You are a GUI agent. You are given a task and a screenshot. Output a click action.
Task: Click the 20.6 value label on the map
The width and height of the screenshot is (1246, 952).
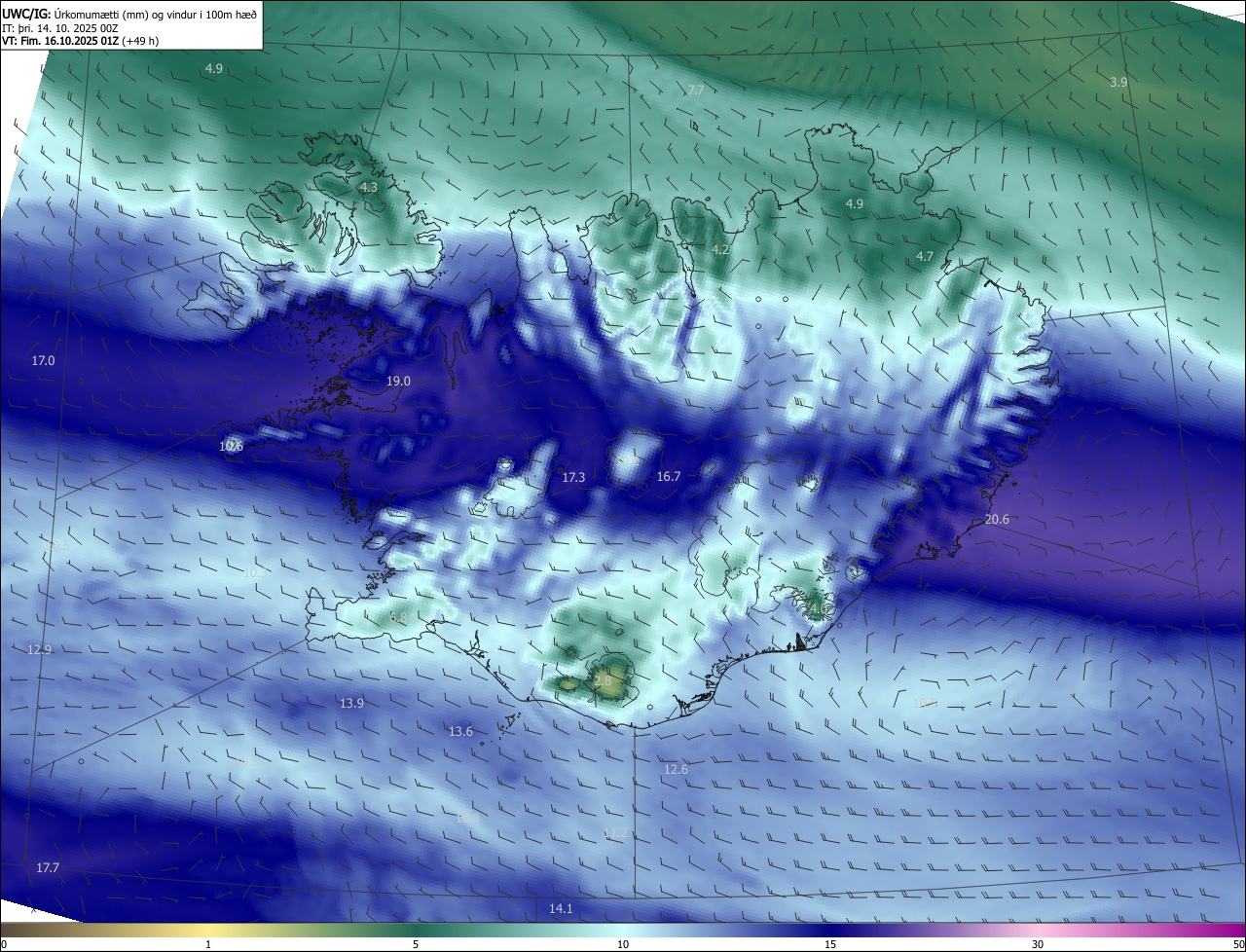pos(997,520)
